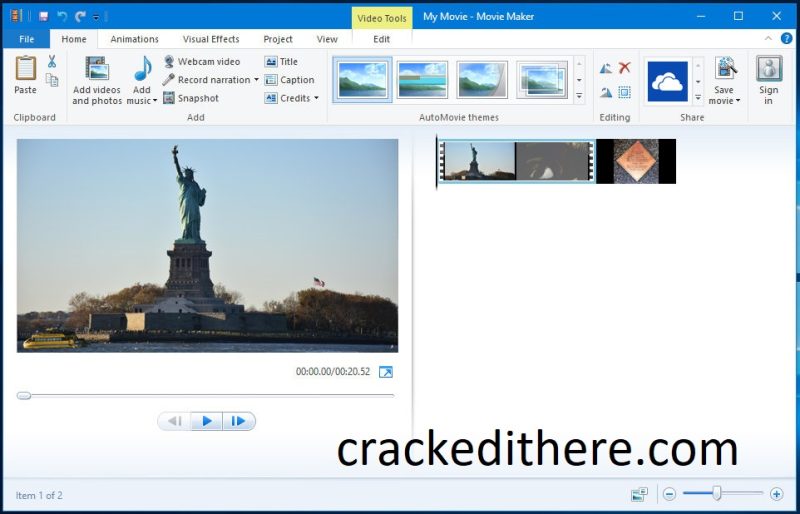
Task: Zoom in the timeline with plus button
Action: (x=777, y=494)
